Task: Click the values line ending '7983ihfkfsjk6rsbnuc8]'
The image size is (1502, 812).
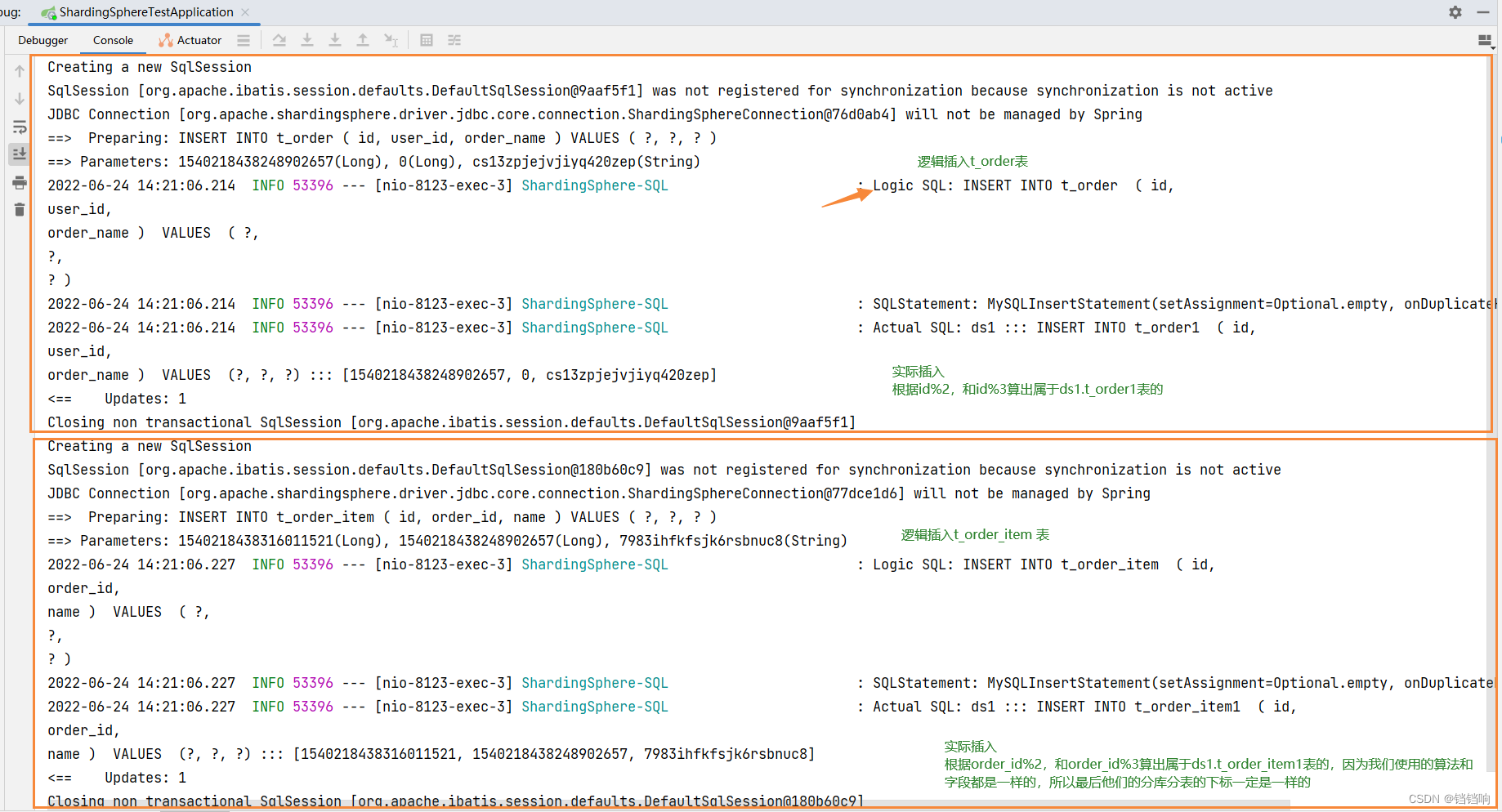Action: tap(431, 754)
